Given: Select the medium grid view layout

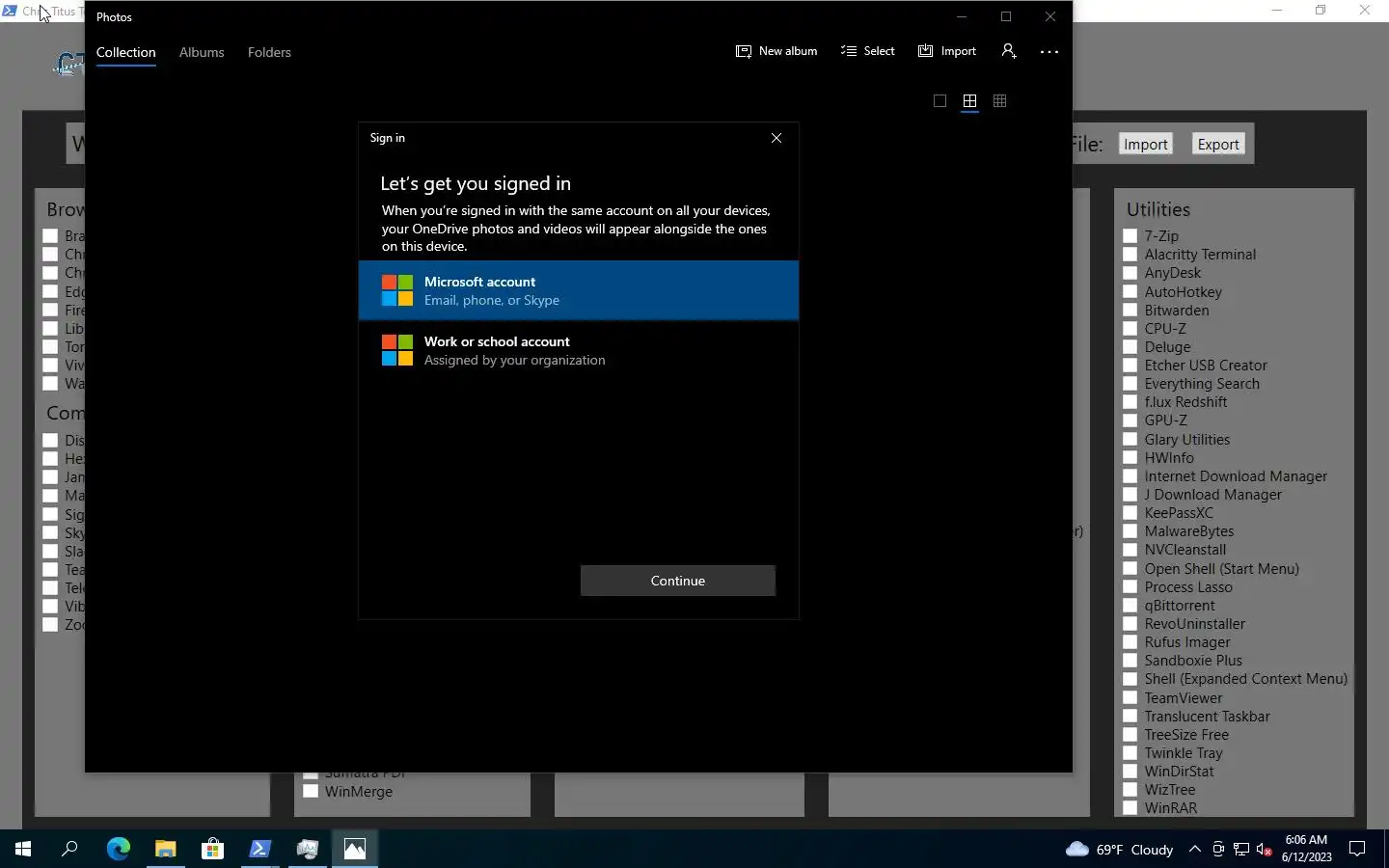Looking at the screenshot, I should (x=969, y=100).
